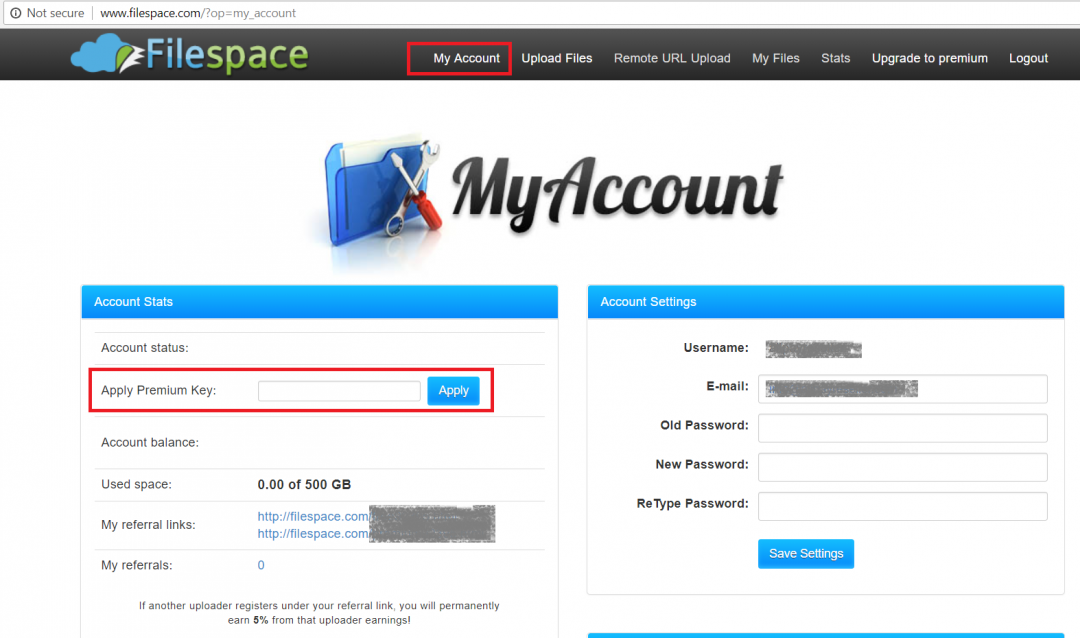The height and width of the screenshot is (638, 1080).
Task: Click the Old Password field
Action: 902,428
